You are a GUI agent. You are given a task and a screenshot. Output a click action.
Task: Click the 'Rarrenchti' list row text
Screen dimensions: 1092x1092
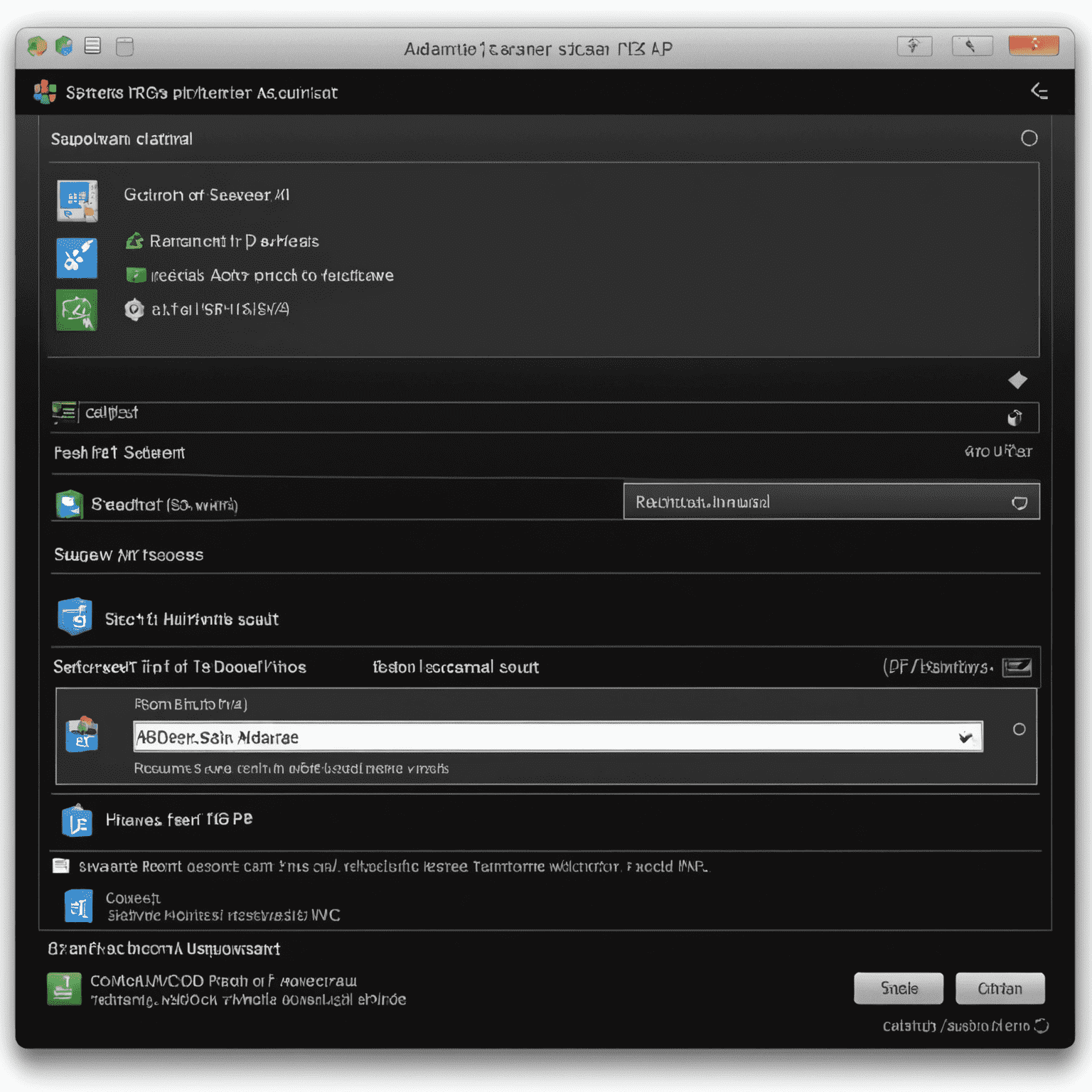234,242
